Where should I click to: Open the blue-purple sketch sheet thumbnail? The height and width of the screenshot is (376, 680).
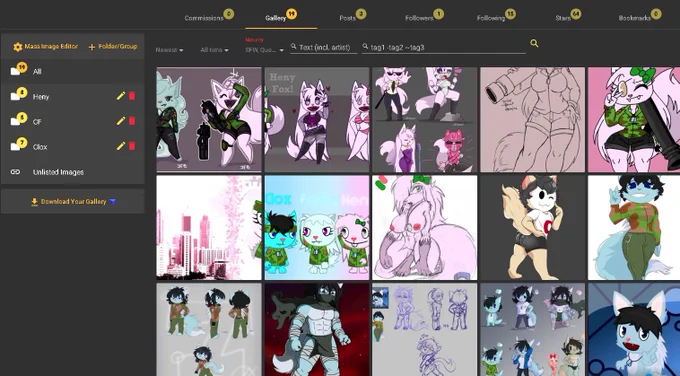425,330
